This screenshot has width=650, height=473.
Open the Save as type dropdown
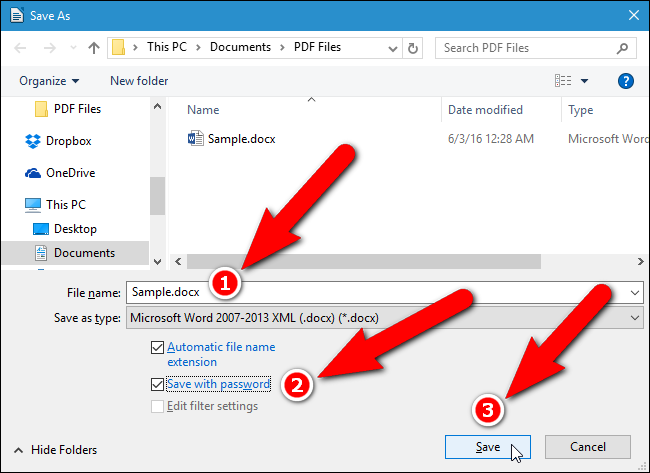tap(384, 318)
